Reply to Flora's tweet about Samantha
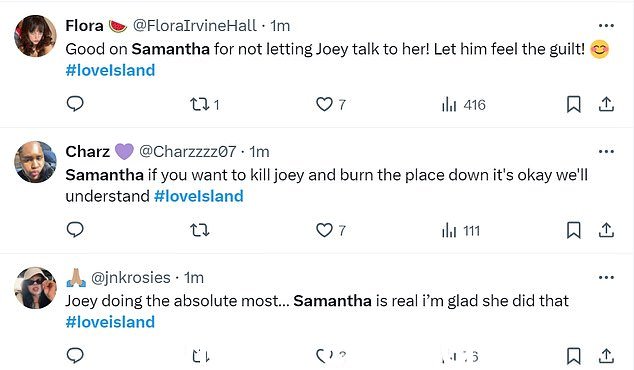634x370 pixels. tap(75, 104)
